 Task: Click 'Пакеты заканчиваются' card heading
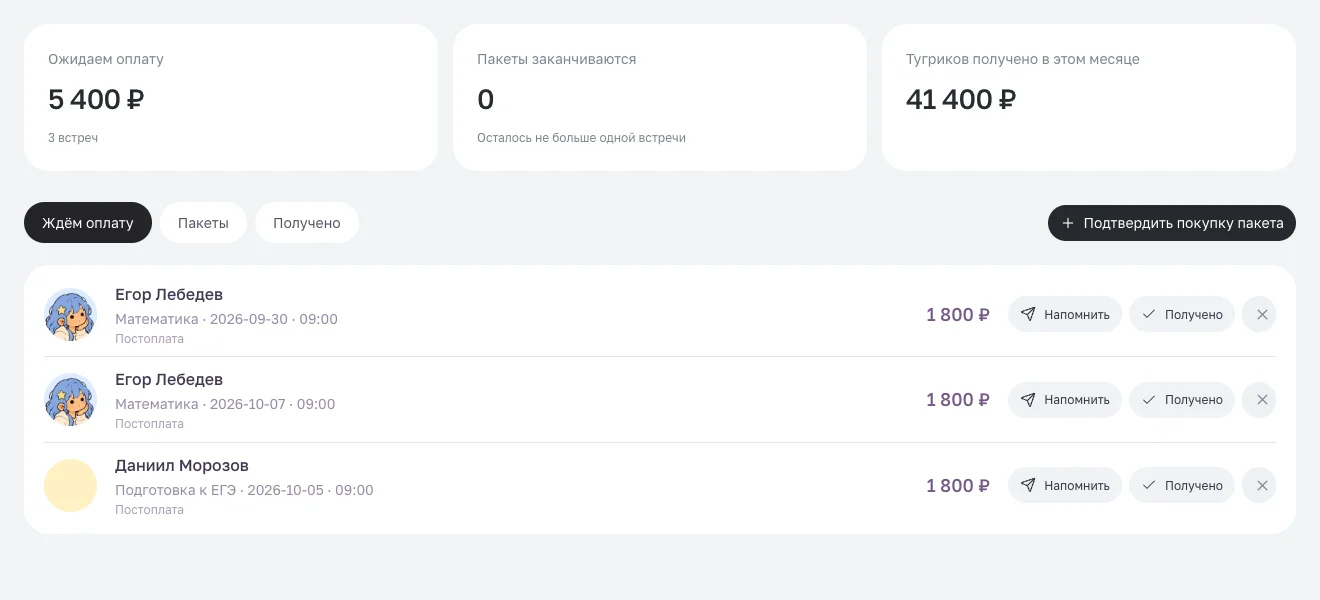tap(557, 59)
